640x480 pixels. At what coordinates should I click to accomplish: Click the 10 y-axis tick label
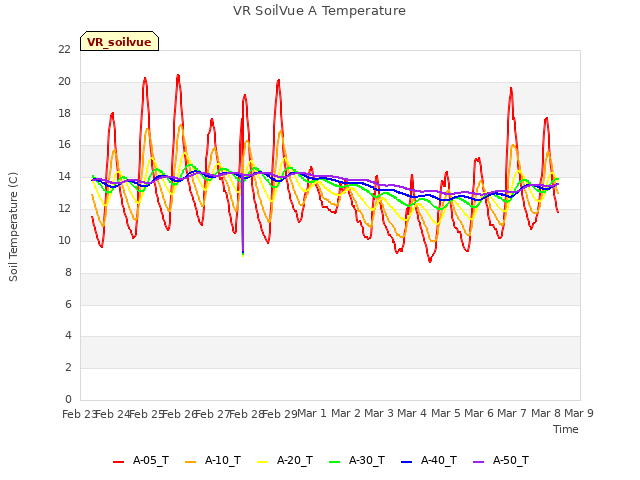click(64, 240)
